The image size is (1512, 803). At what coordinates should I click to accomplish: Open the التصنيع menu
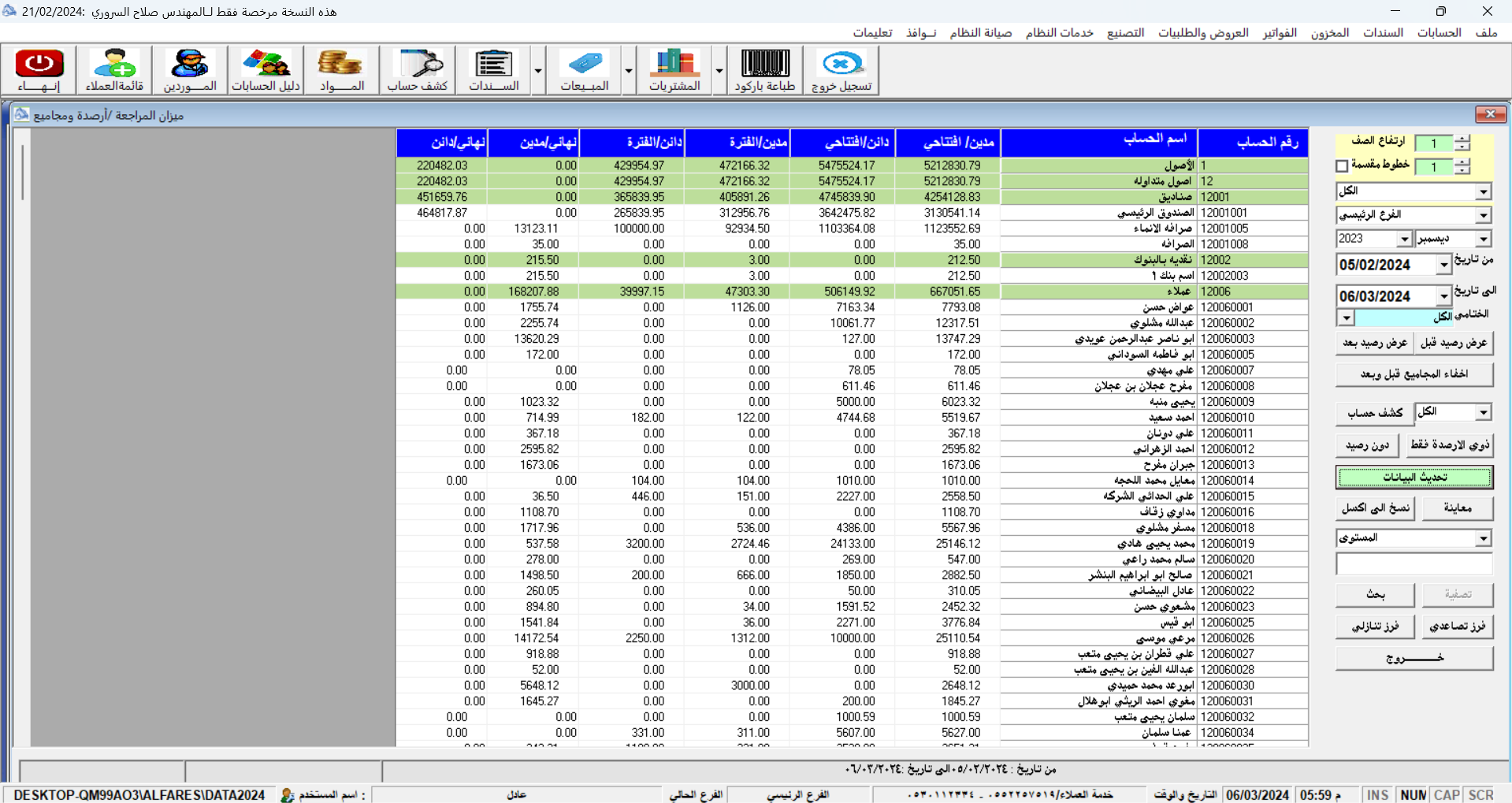1126,32
